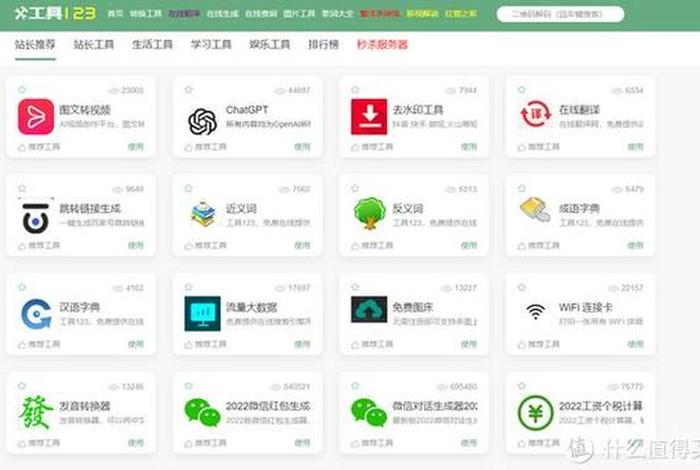This screenshot has width=700, height=470.
Task: Click 使用 on the 反义词 card
Action: (x=469, y=245)
